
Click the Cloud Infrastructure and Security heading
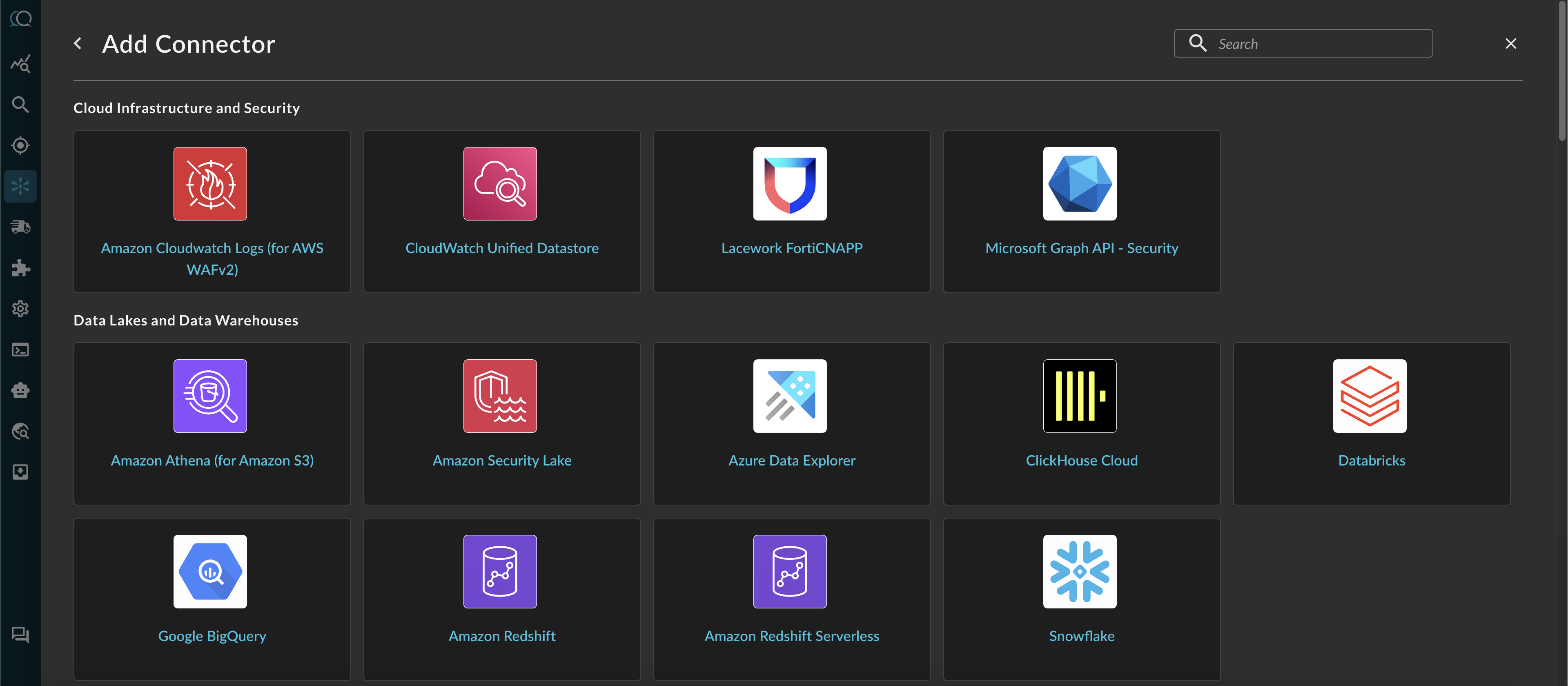[x=186, y=108]
